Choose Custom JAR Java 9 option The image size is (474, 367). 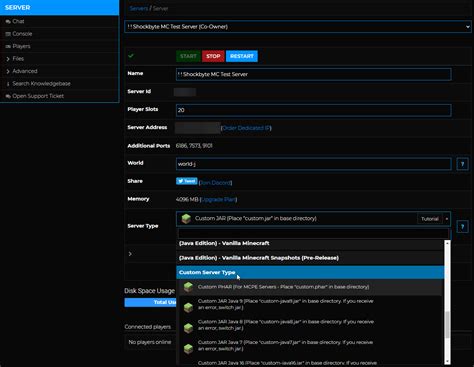pos(310,304)
